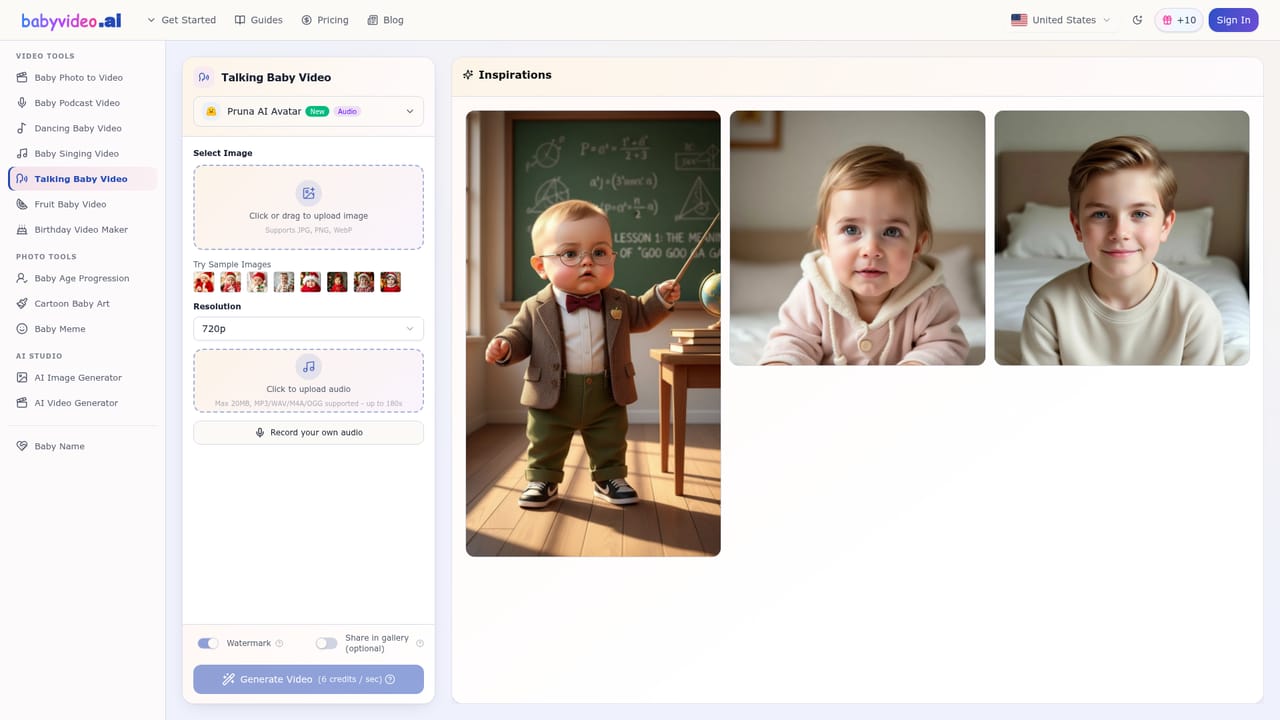Click the babyvideo.ai logo

pyautogui.click(x=71, y=20)
